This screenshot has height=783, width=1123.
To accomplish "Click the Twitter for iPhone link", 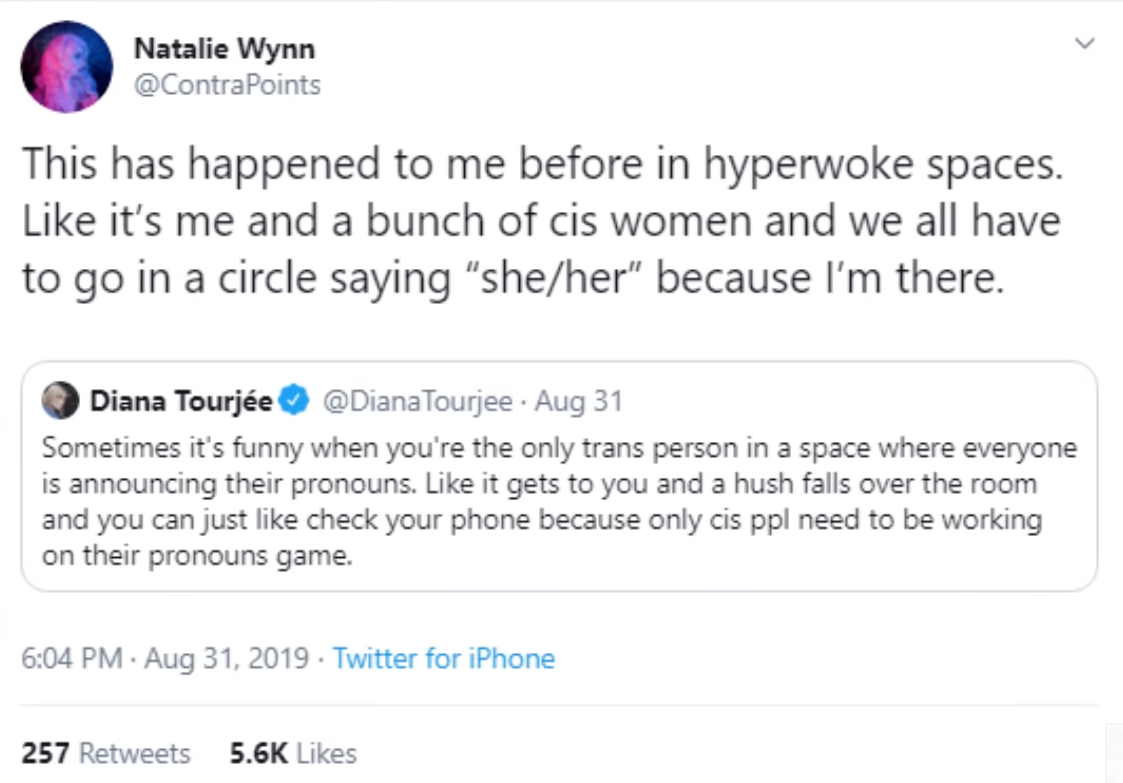I will [443, 658].
